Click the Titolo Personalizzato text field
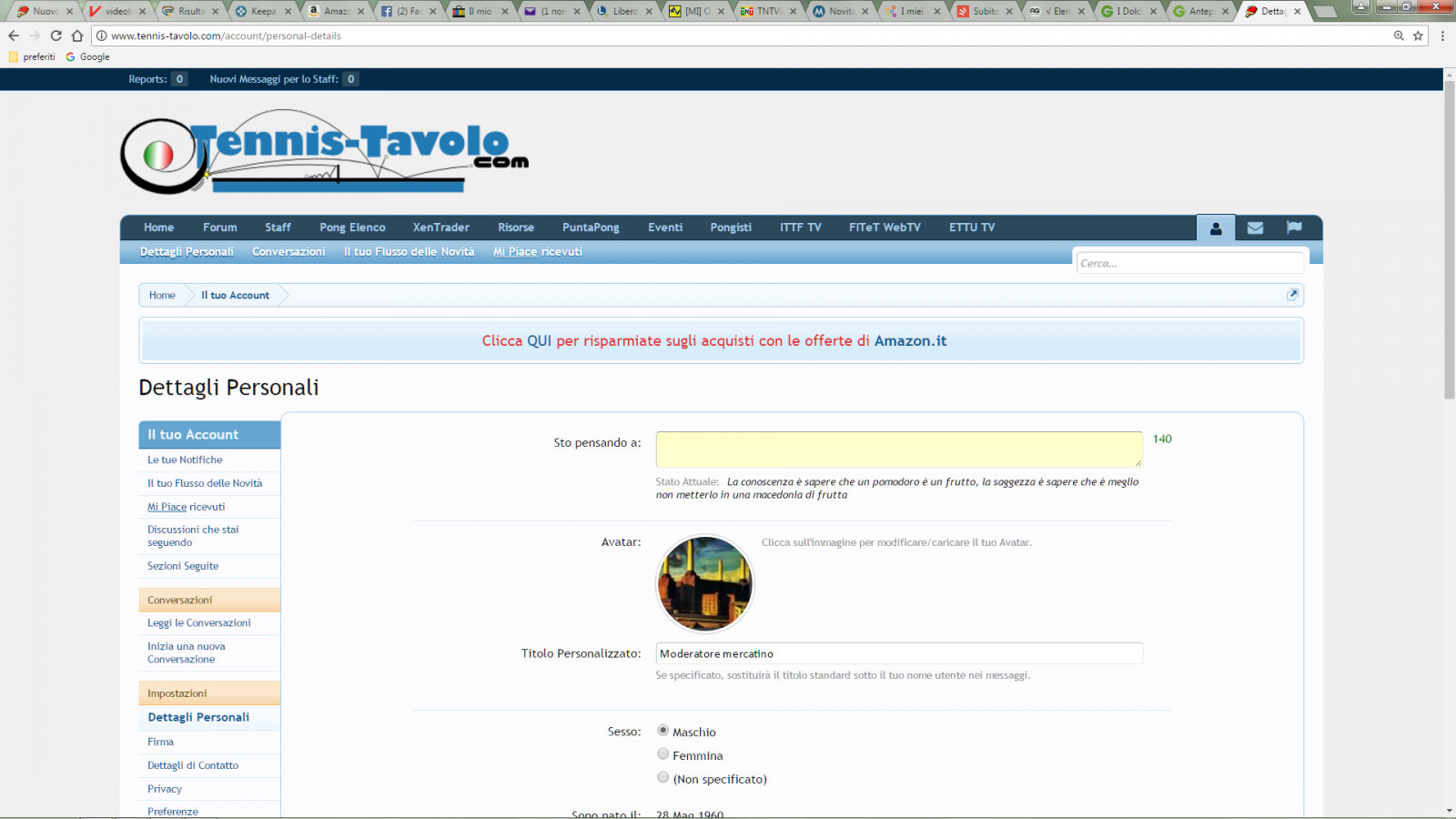Viewport: 1456px width, 819px height. click(x=898, y=653)
